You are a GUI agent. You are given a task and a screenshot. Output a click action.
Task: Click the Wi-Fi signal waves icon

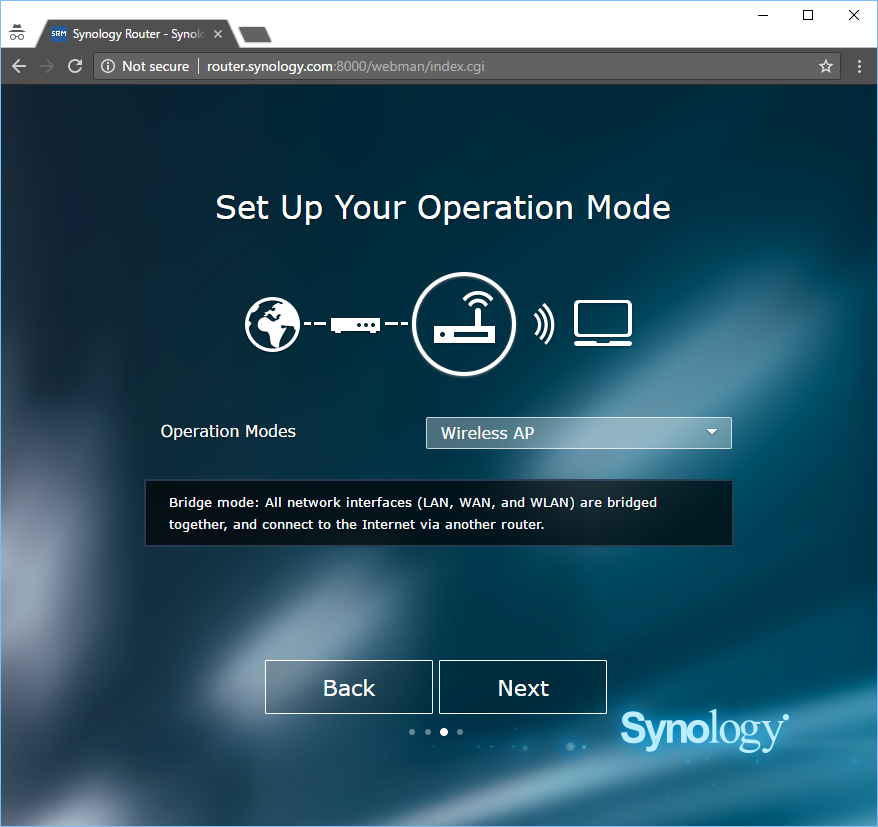pyautogui.click(x=543, y=324)
